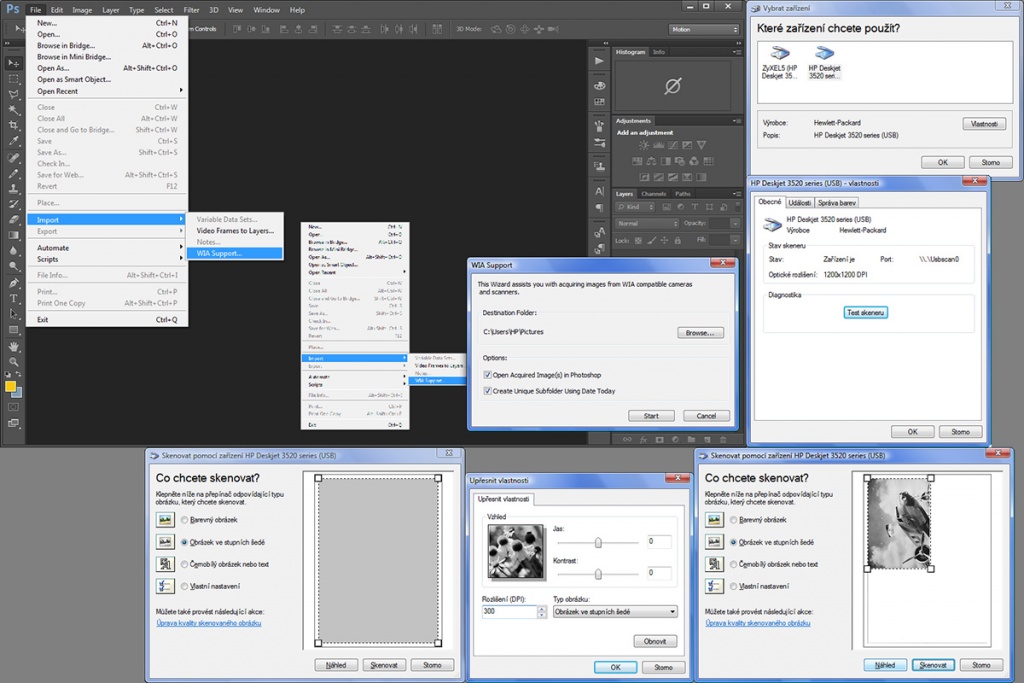Click the bird preview image in the scan dialog

(x=899, y=523)
